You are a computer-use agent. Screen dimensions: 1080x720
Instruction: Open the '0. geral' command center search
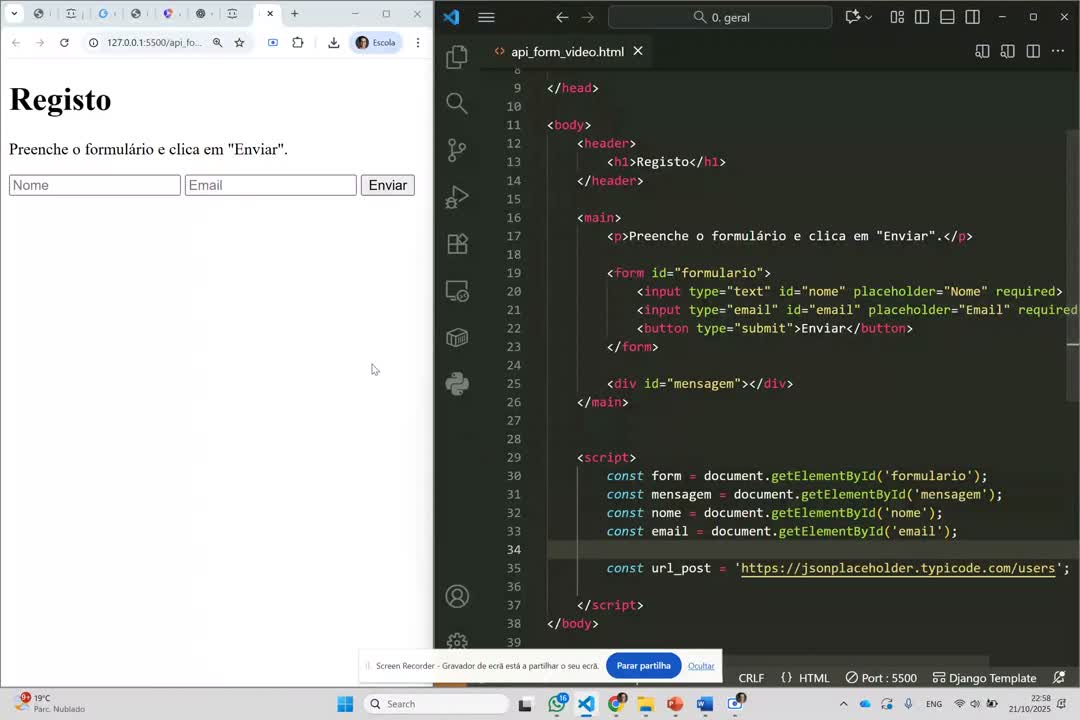click(722, 17)
